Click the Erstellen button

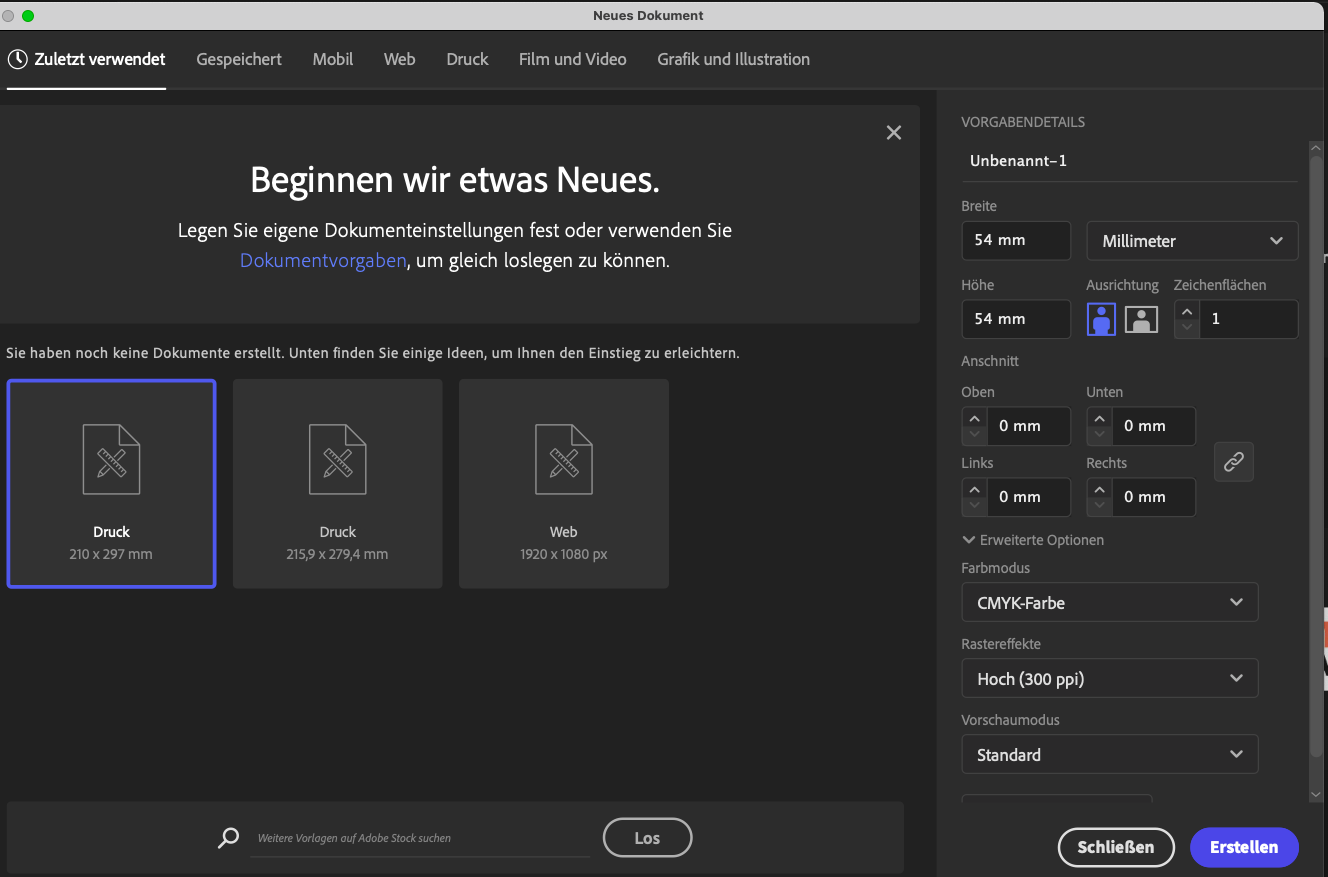pos(1244,847)
